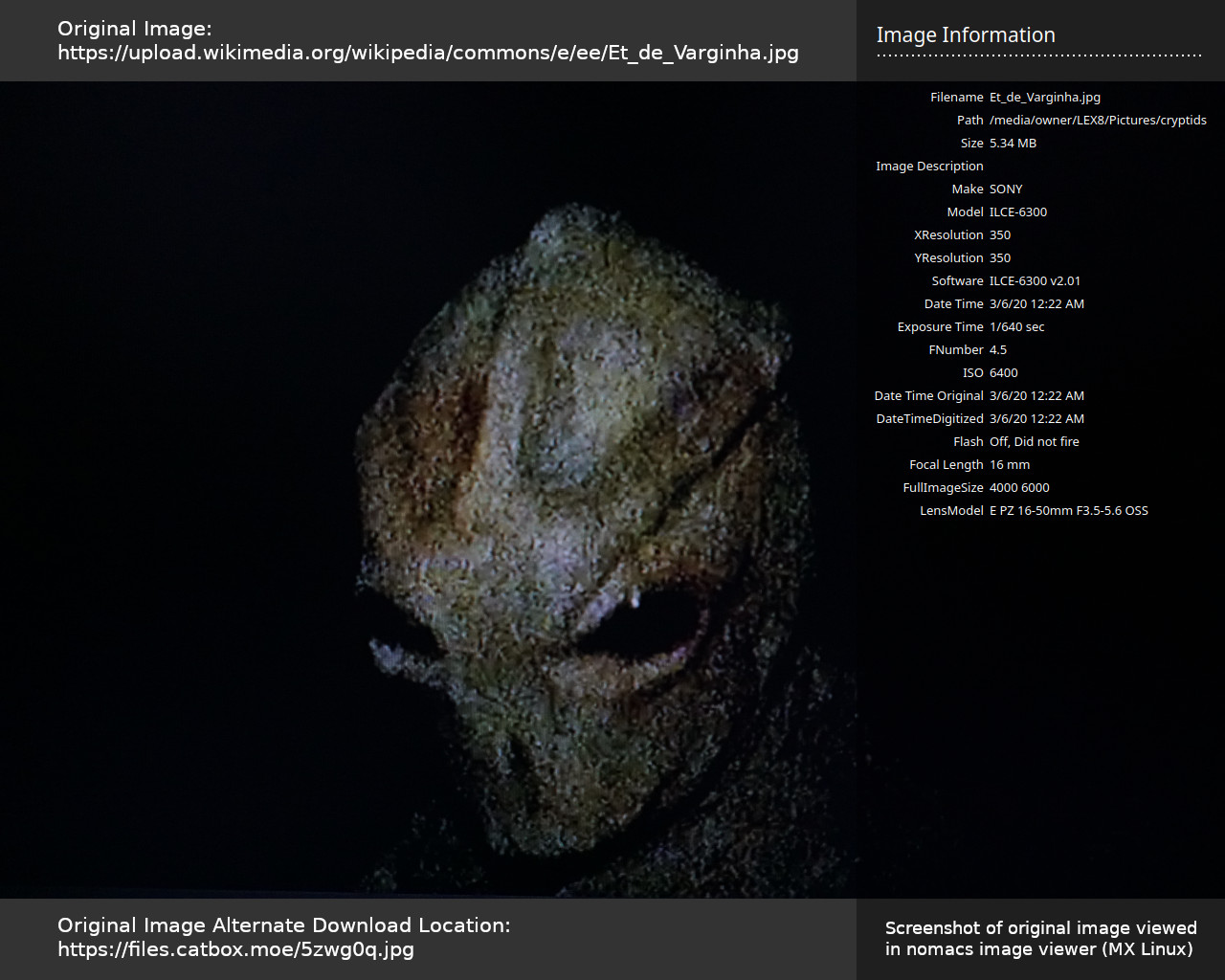Click the 'XResolution' label
Viewport: 1225px width, 980px height.
coord(948,235)
